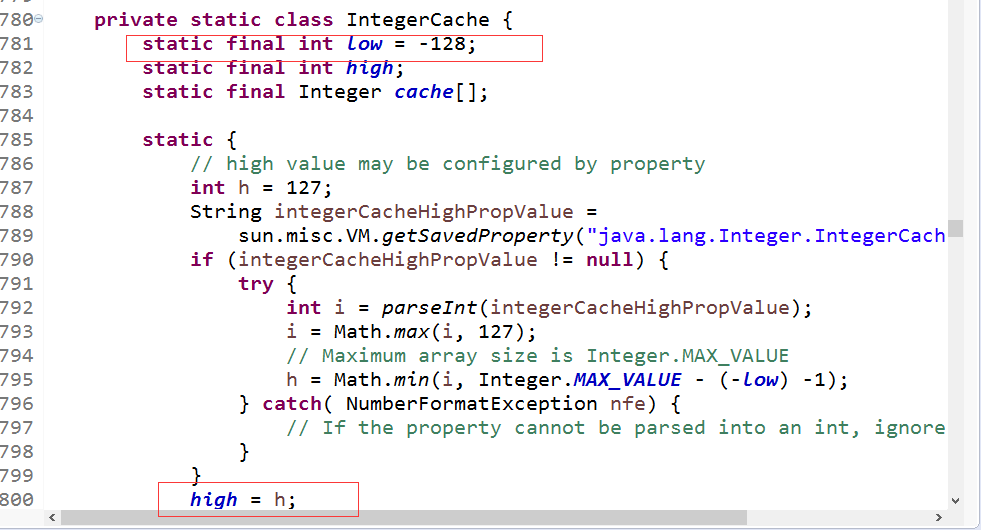Screen dimensions: 981x530
Task: Click the vertical scrollbar down arrow
Action: (x=955, y=501)
